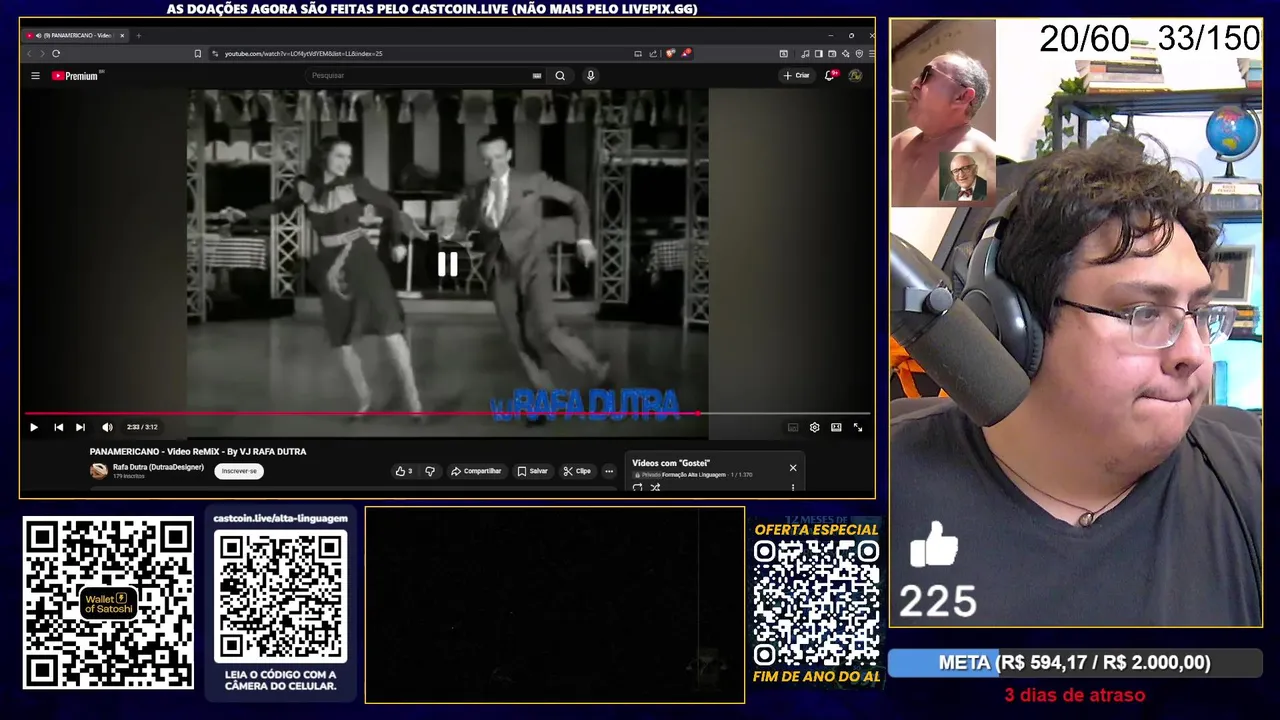Open video settings gear
Image resolution: width=1280 pixels, height=720 pixels.
tap(814, 427)
